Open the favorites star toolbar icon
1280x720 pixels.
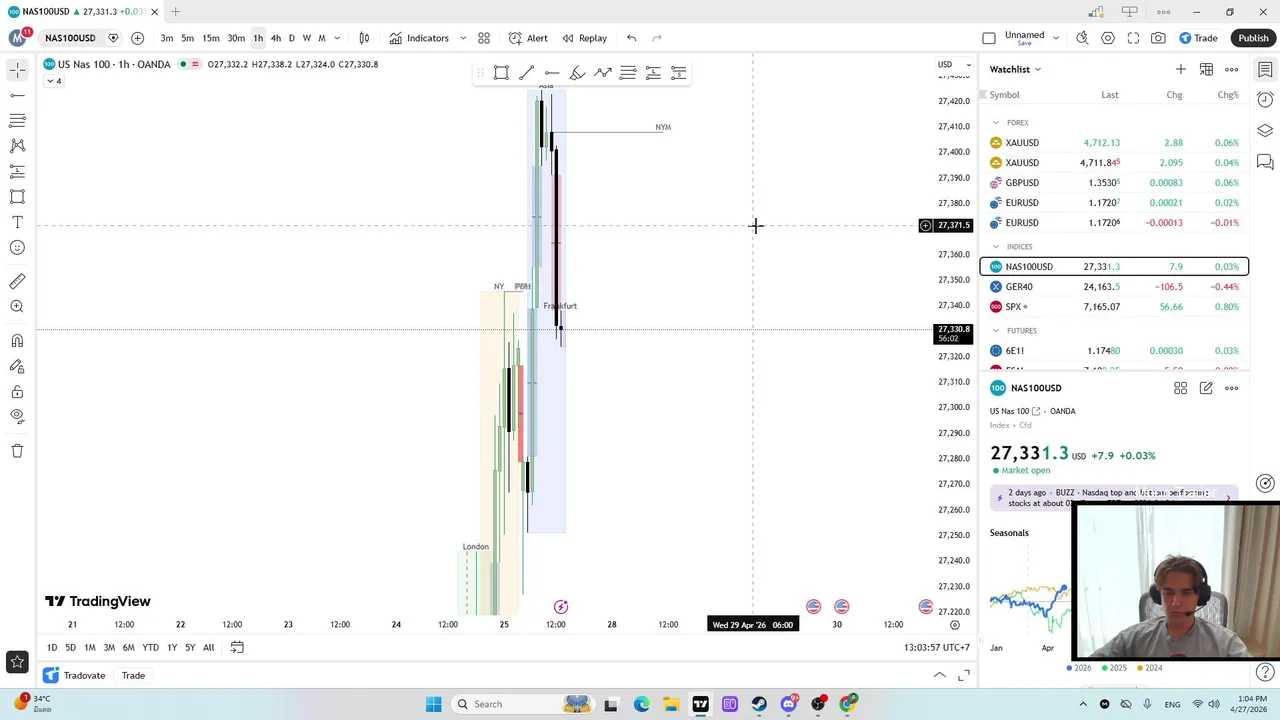pos(17,661)
